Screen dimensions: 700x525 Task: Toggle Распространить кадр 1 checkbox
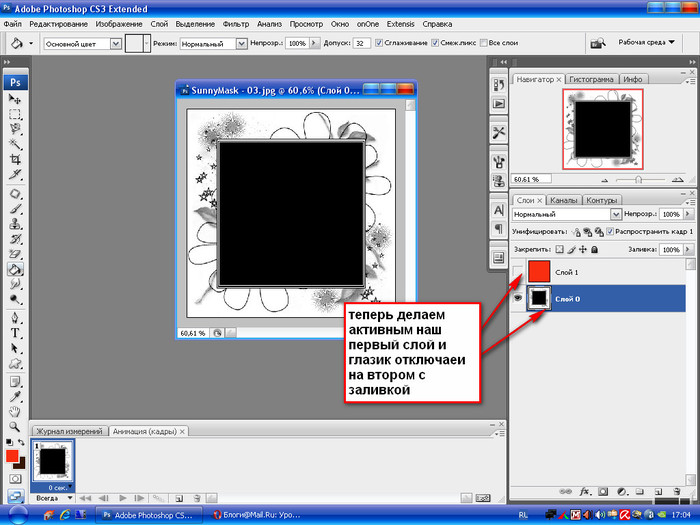(x=610, y=231)
